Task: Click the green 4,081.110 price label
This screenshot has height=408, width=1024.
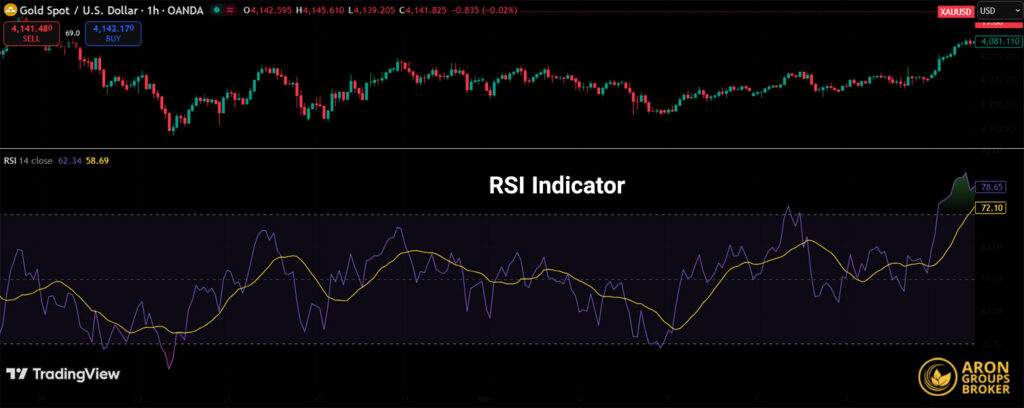Action: (998, 41)
